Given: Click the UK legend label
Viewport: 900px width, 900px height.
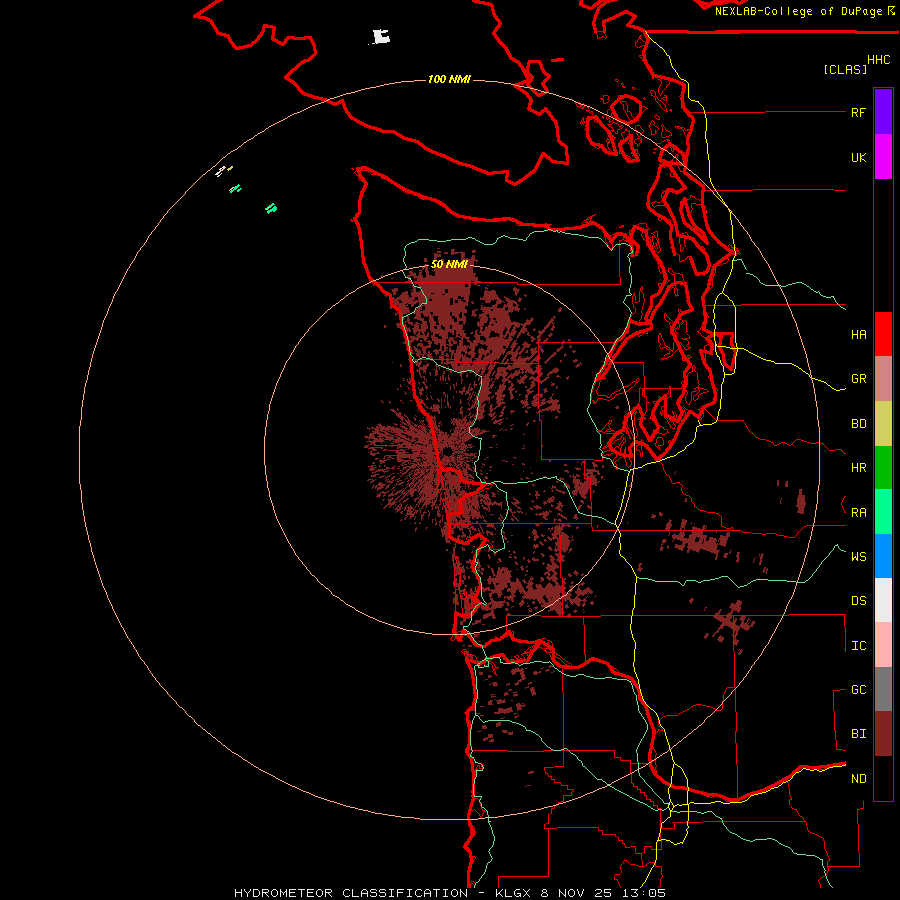Looking at the screenshot, I should (858, 157).
